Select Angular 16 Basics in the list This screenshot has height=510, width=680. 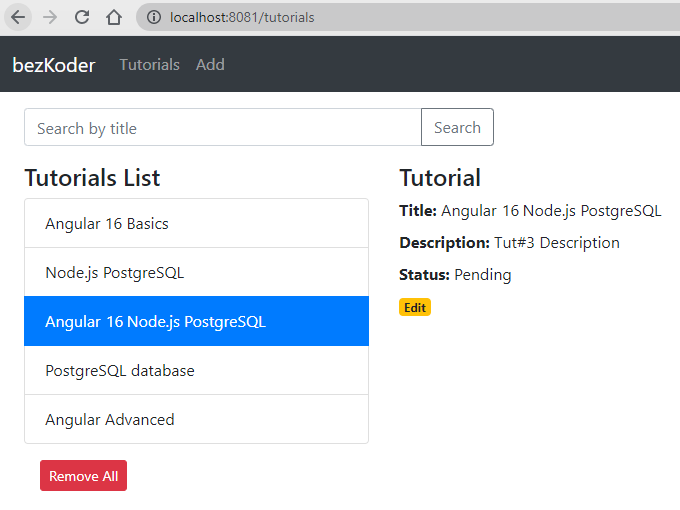click(196, 223)
